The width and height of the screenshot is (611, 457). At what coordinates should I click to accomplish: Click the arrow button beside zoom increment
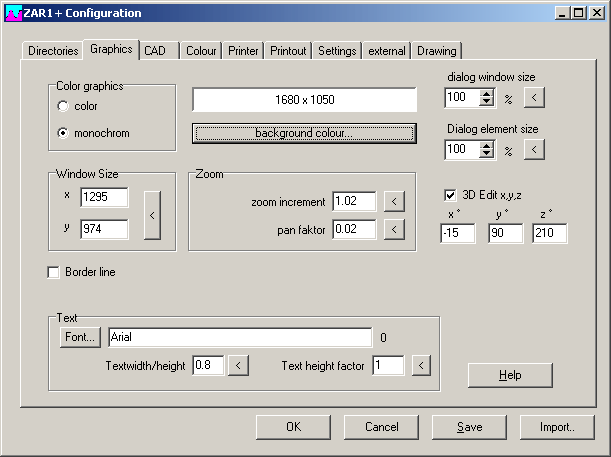point(395,202)
